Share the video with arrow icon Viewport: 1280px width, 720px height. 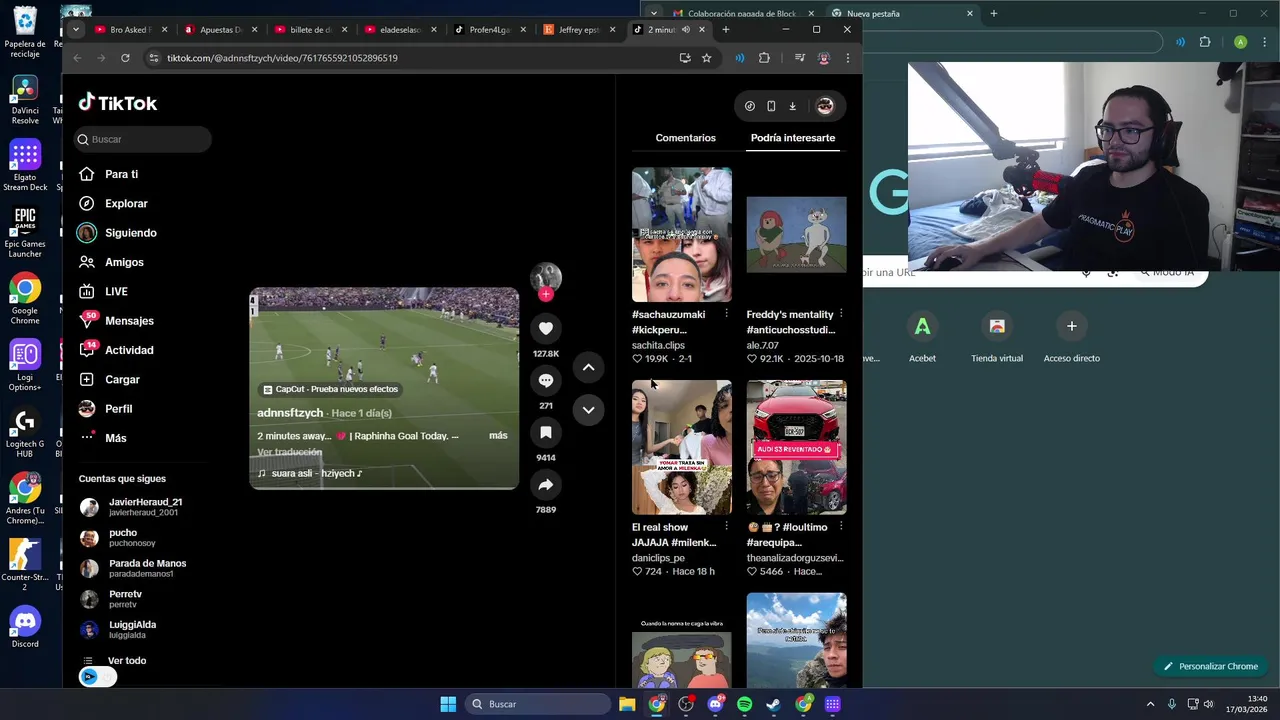[546, 484]
